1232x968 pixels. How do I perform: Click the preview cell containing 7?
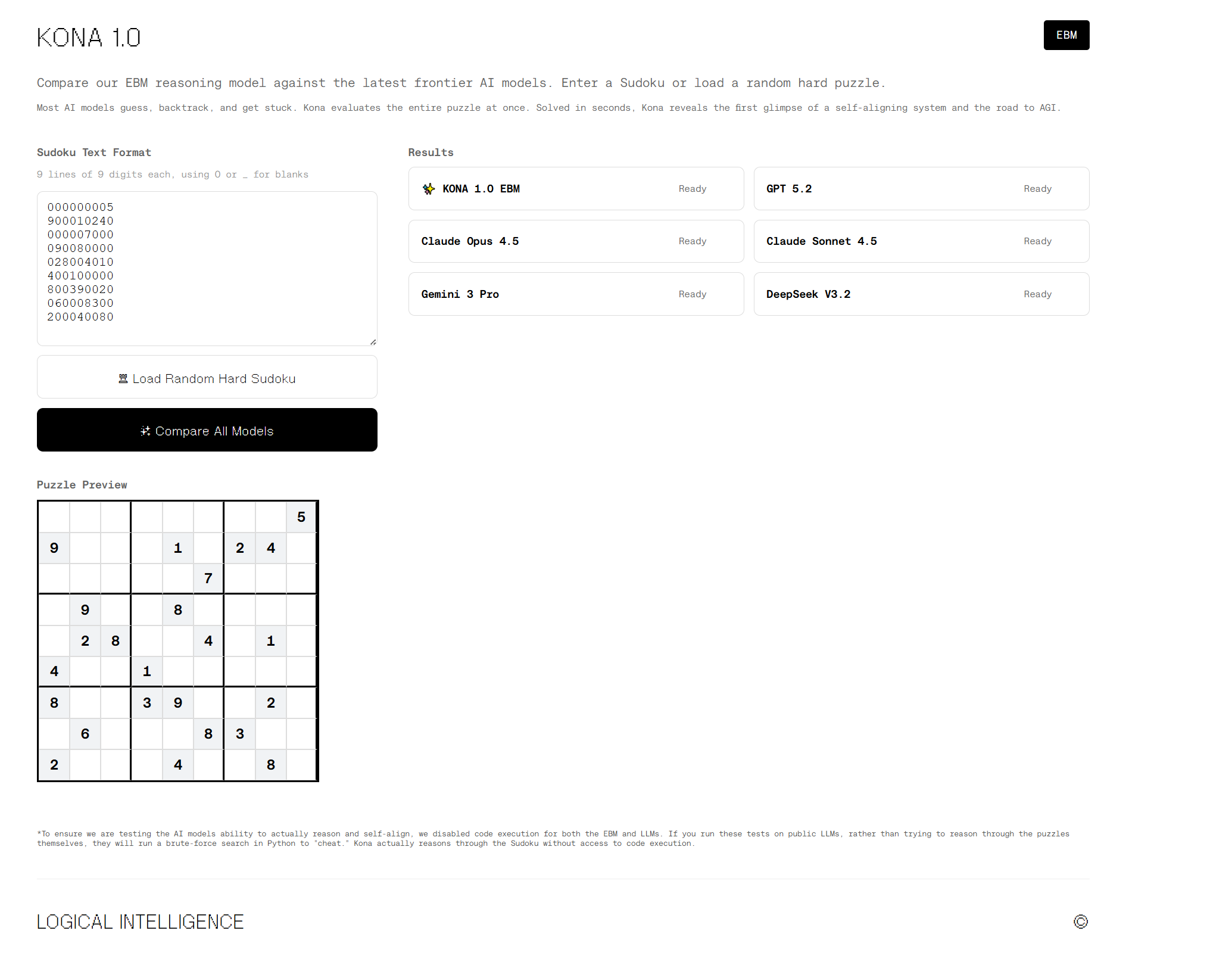click(x=208, y=578)
